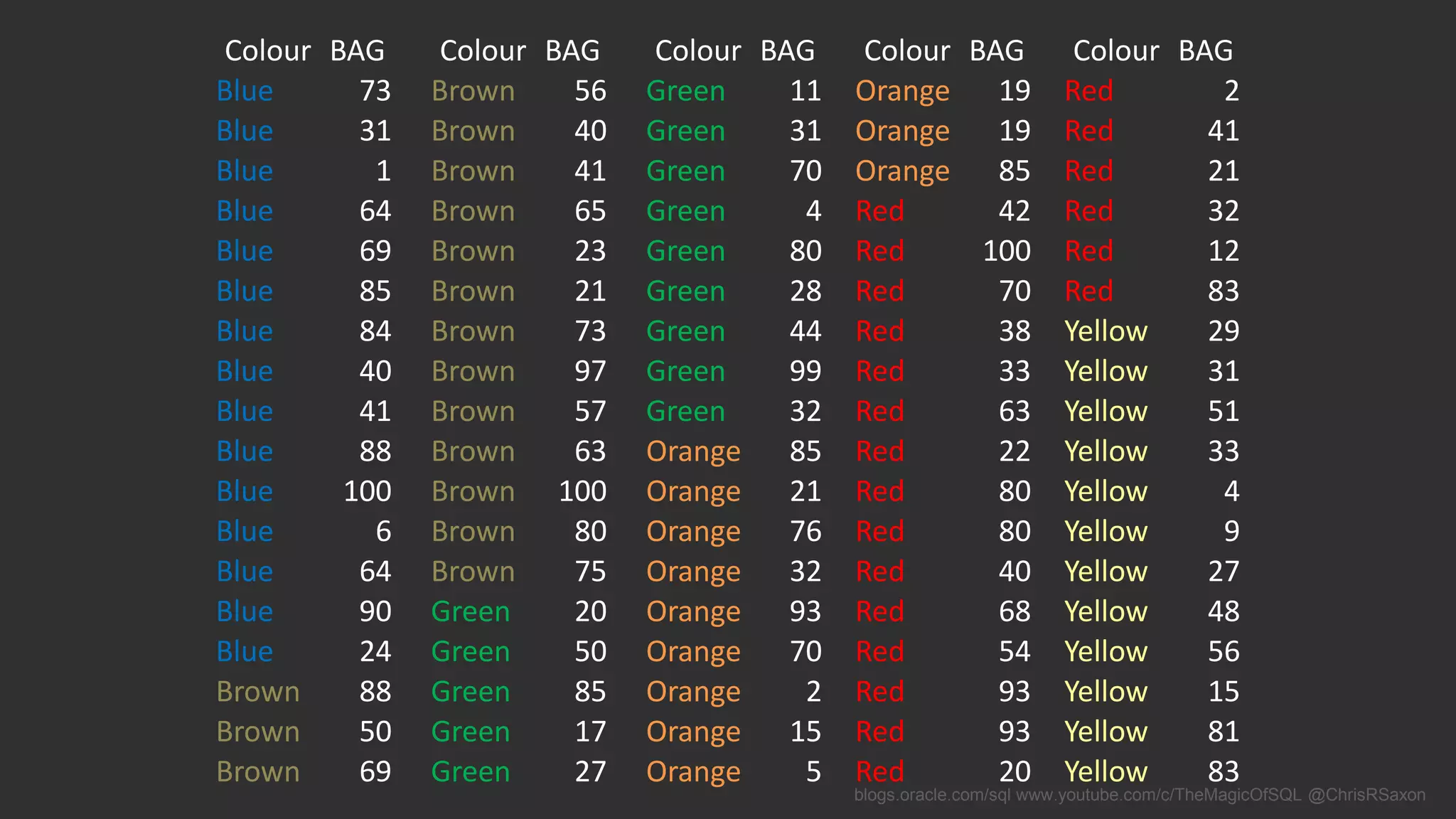Select the Red row value 63
The width and height of the screenshot is (1456, 819).
1015,412
